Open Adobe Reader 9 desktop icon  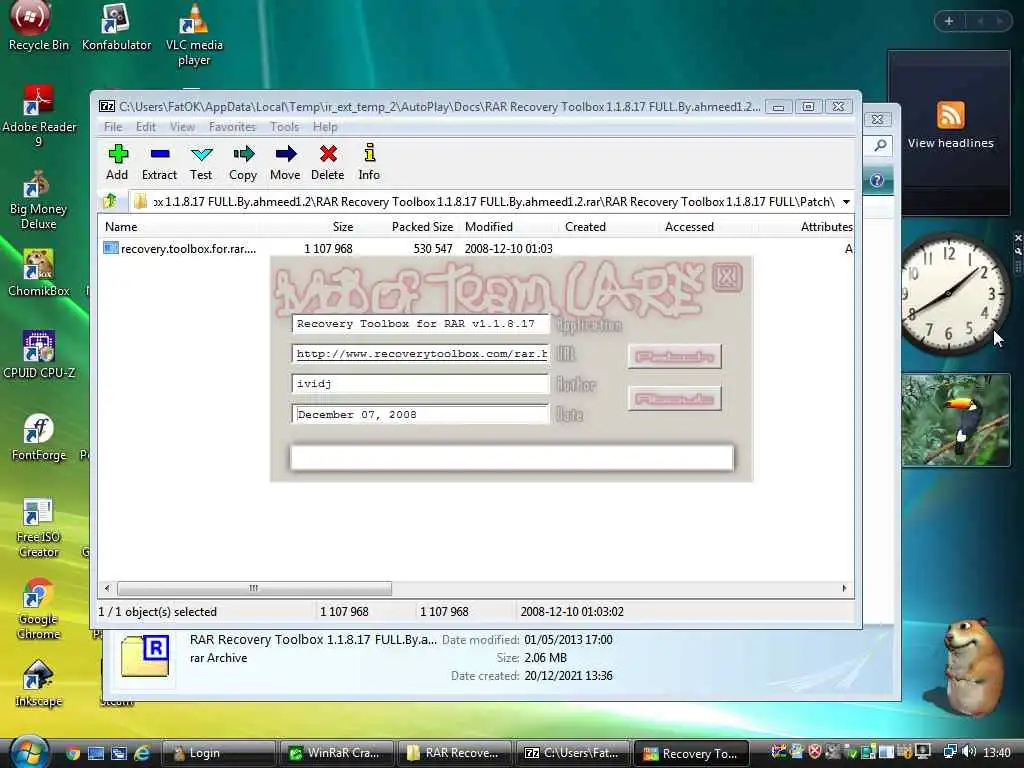[x=39, y=116]
